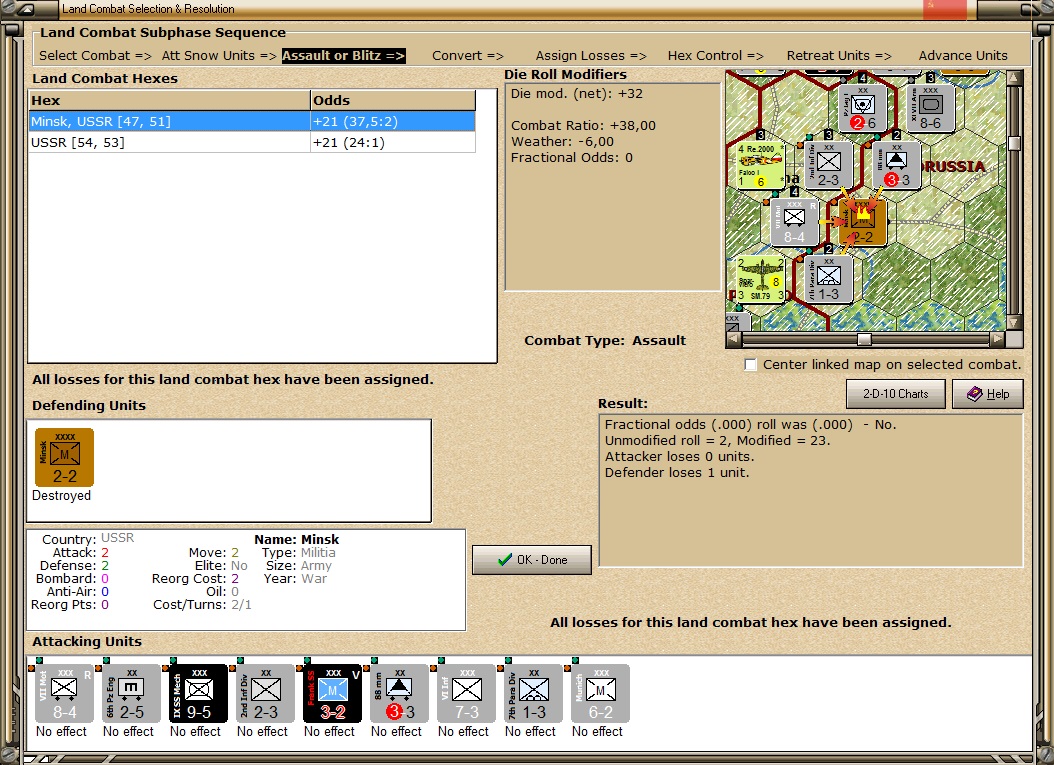The image size is (1054, 765).
Task: Click Att Snow Units subphase step
Action: (x=218, y=56)
